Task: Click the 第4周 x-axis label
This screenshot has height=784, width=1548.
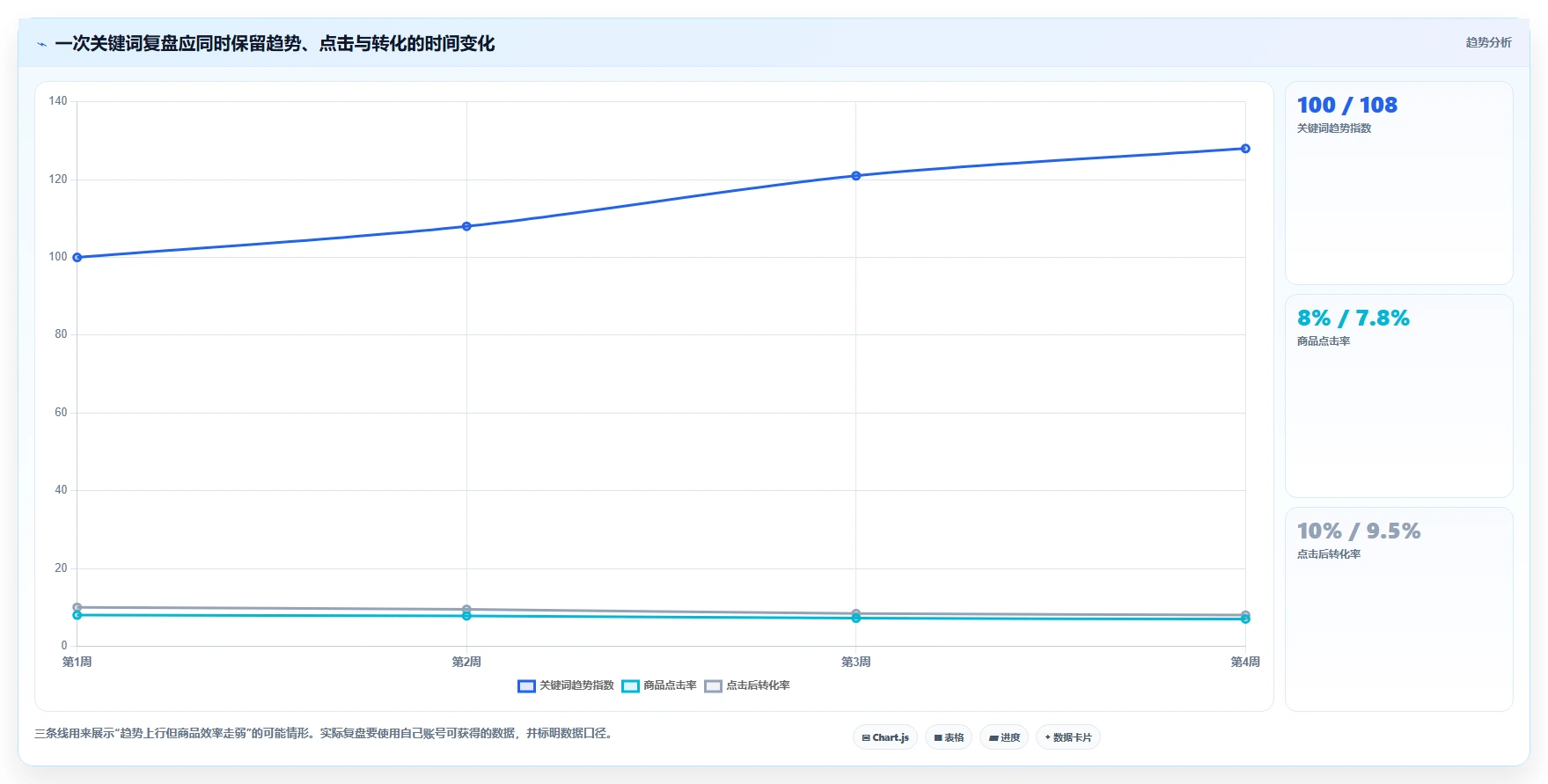Action: pyautogui.click(x=1245, y=662)
